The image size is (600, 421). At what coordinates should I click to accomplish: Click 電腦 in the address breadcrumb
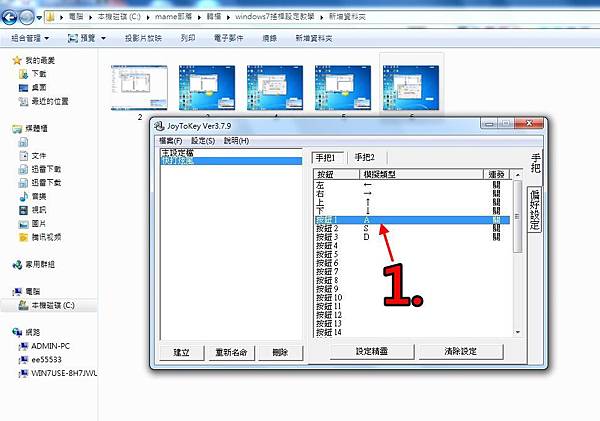(x=76, y=17)
